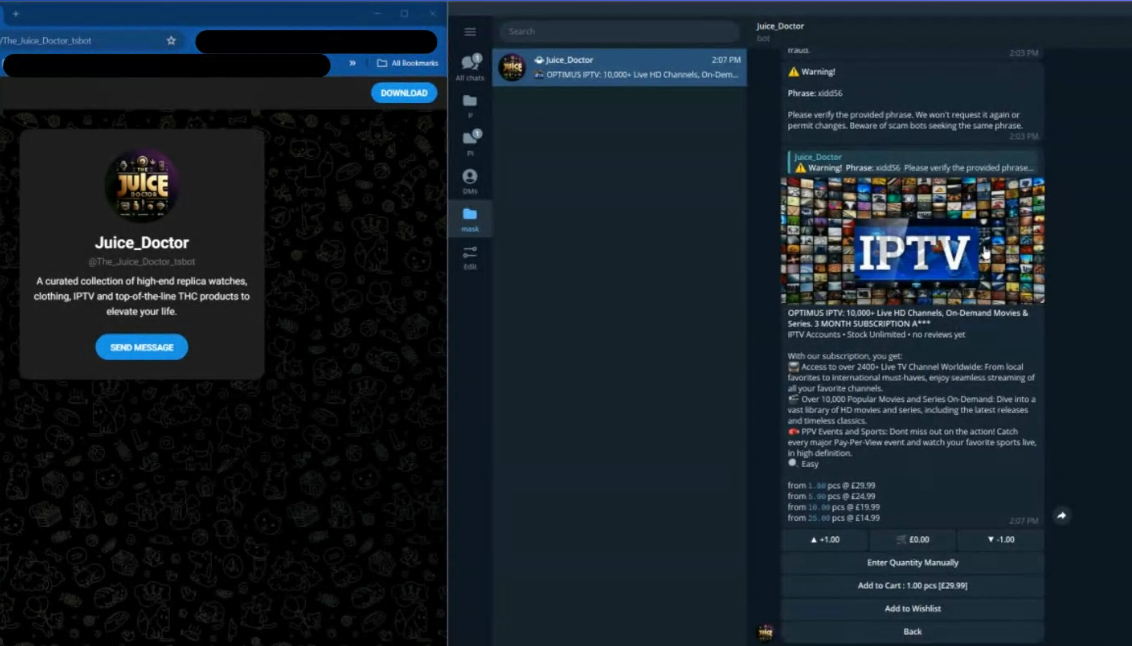Click in the Telegram Search field

(x=619, y=32)
